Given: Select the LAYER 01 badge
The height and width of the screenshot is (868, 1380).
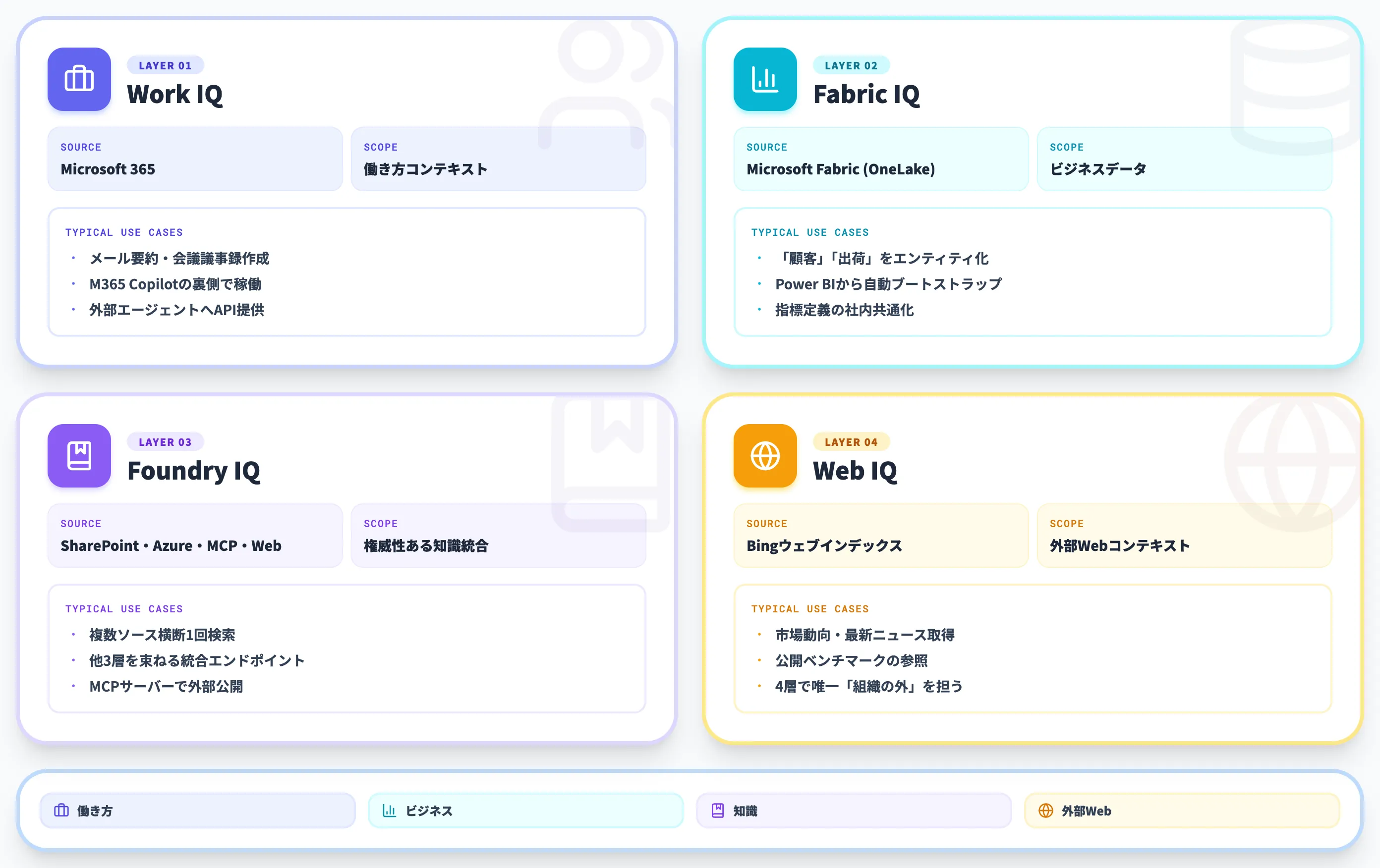Looking at the screenshot, I should 165,65.
